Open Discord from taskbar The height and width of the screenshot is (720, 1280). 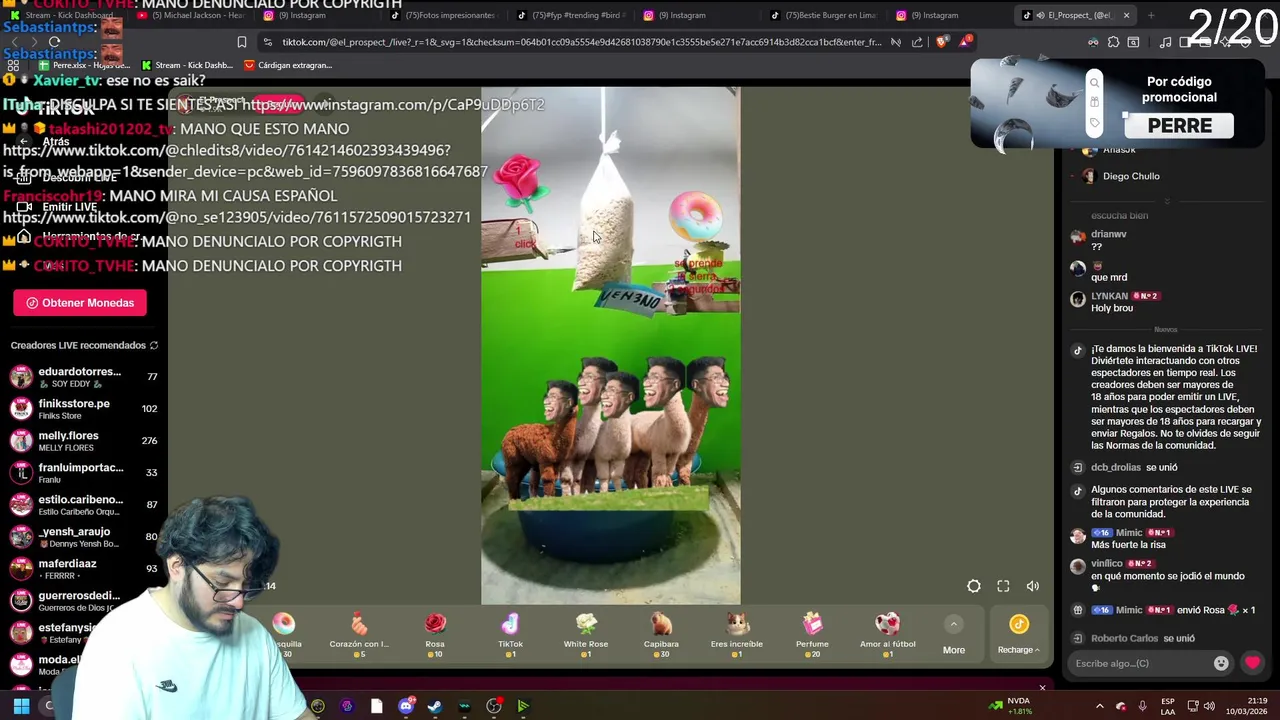405,706
